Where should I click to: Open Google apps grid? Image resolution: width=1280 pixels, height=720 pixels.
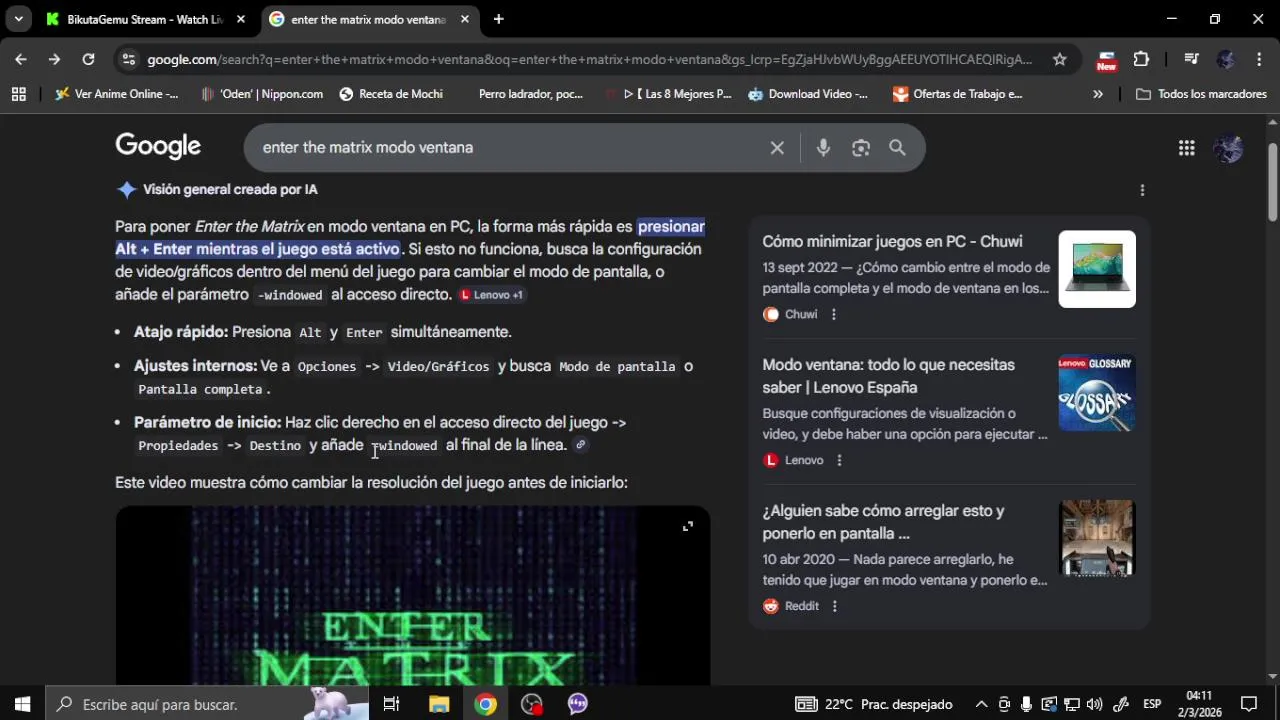pyautogui.click(x=1187, y=148)
